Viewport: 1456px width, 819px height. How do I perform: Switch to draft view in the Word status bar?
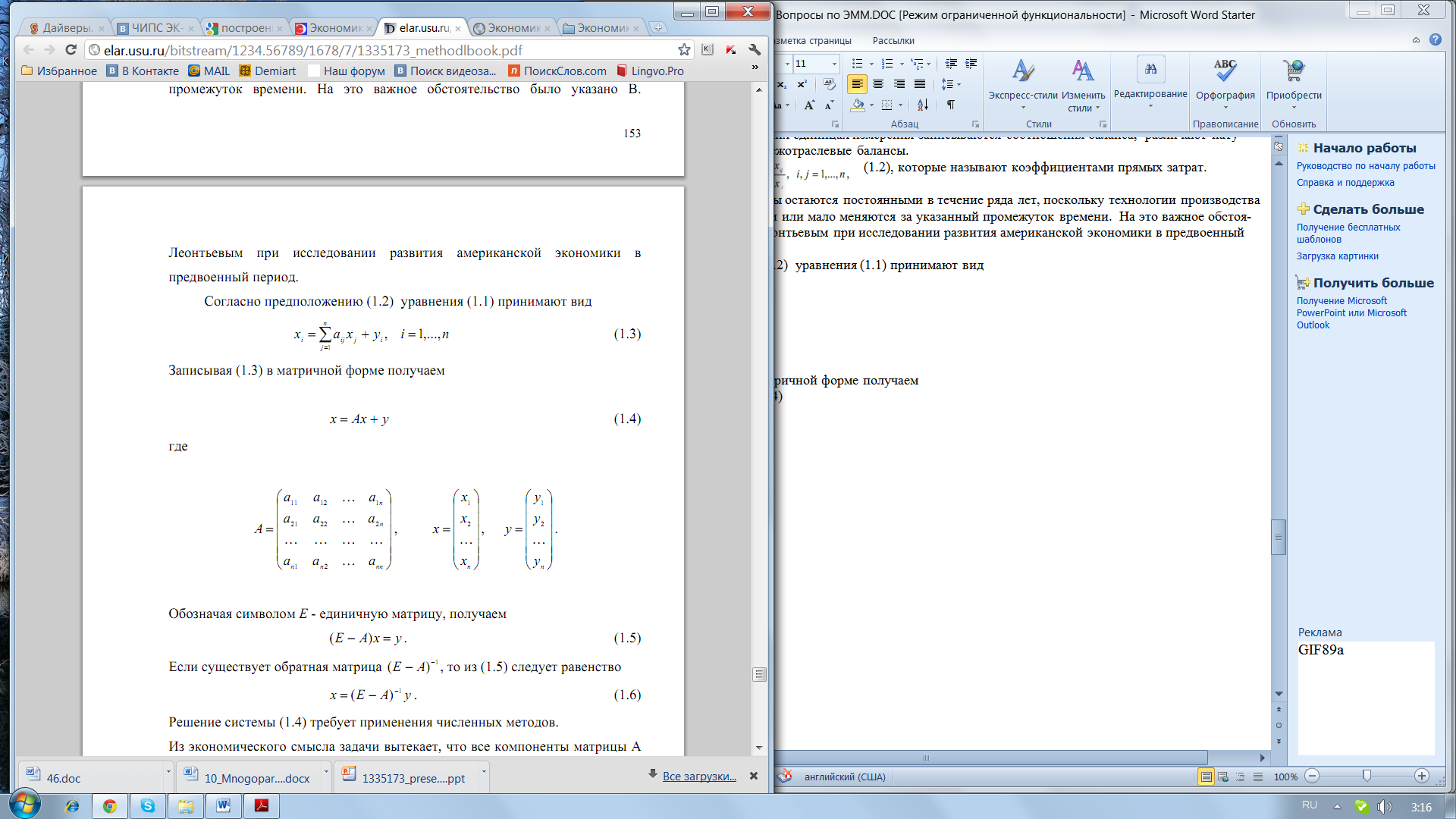point(1258,777)
